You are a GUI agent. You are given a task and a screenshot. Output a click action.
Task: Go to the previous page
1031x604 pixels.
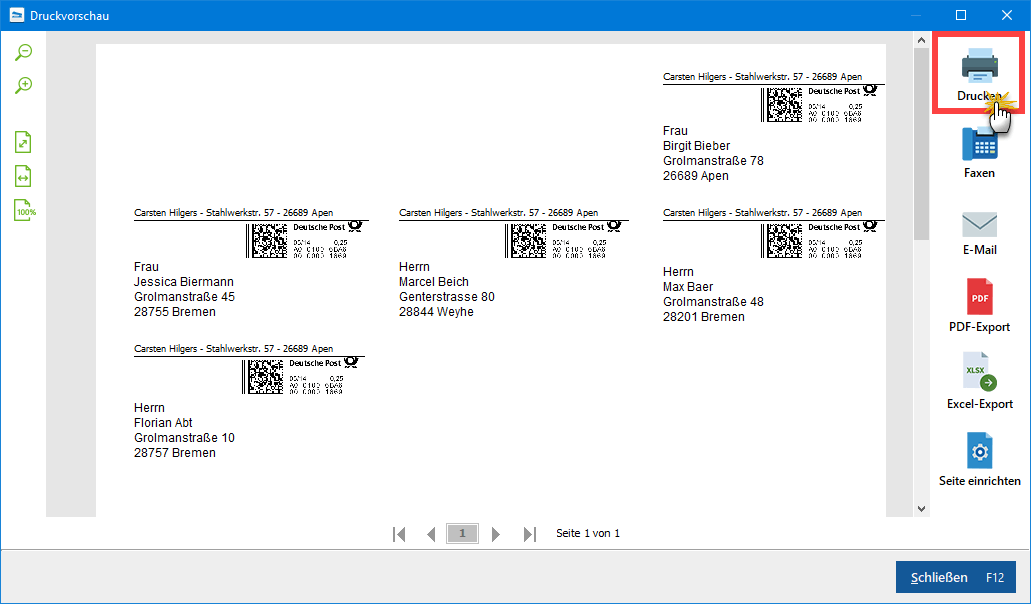[x=431, y=534]
